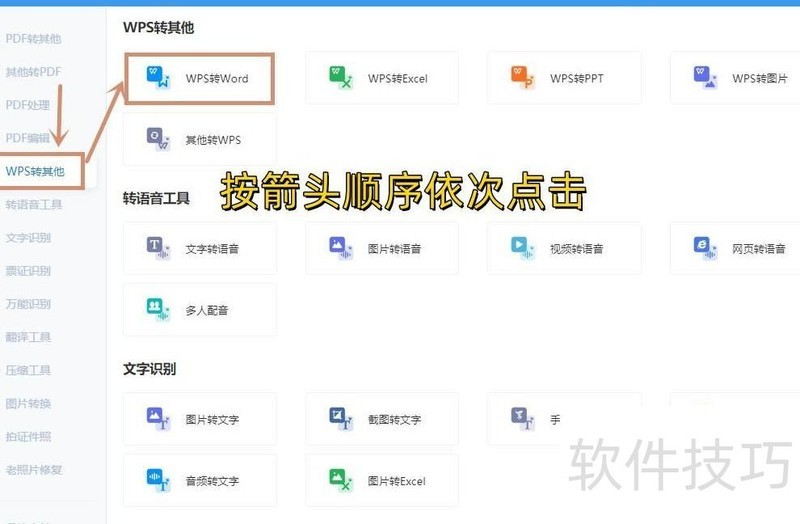Select WPS转其他 sidebar category
This screenshot has height=524, width=800.
pos(35,171)
